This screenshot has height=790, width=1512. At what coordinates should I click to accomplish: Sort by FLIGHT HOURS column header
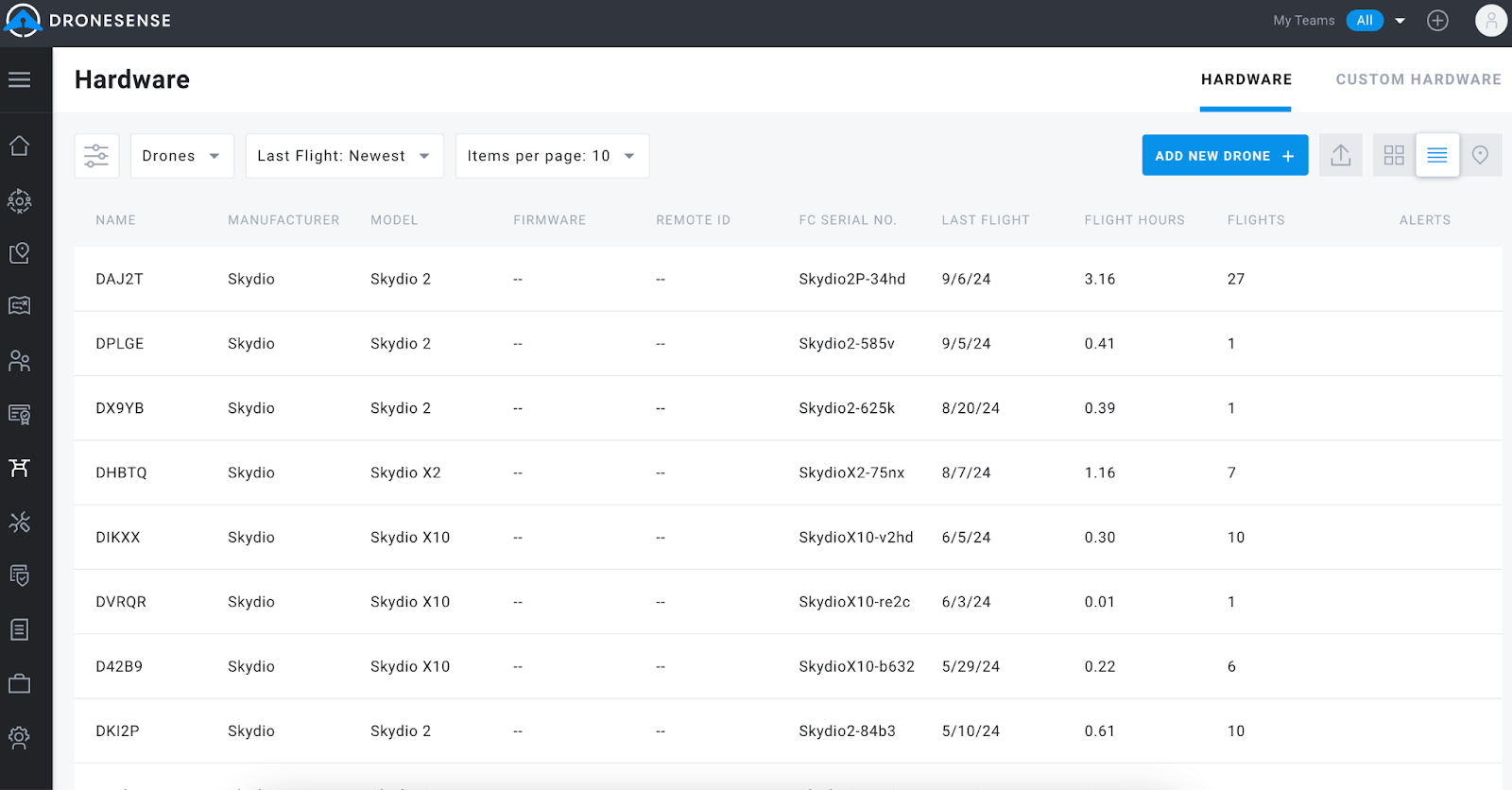pyautogui.click(x=1134, y=220)
